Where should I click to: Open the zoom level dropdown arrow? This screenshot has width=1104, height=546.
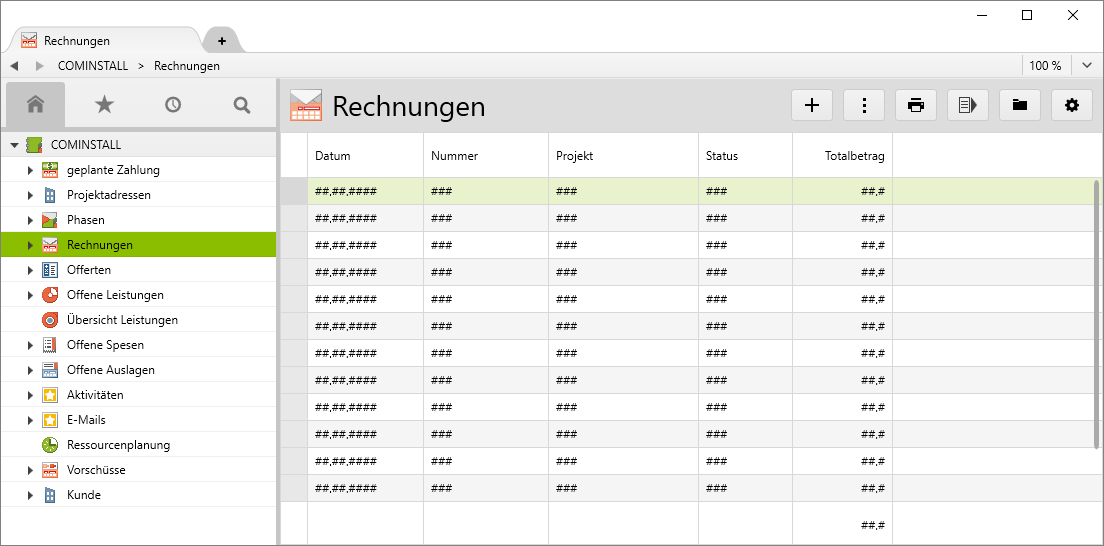click(1087, 66)
